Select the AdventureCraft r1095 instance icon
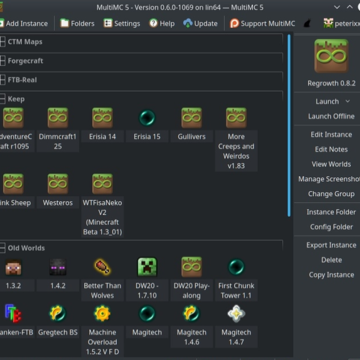The width and height of the screenshot is (360, 360). click(x=13, y=118)
